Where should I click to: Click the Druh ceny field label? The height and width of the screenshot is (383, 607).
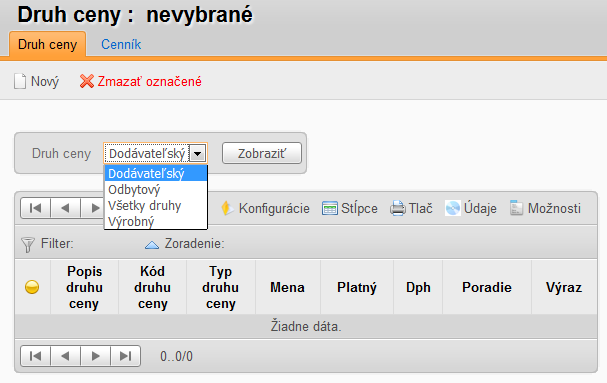(61, 153)
